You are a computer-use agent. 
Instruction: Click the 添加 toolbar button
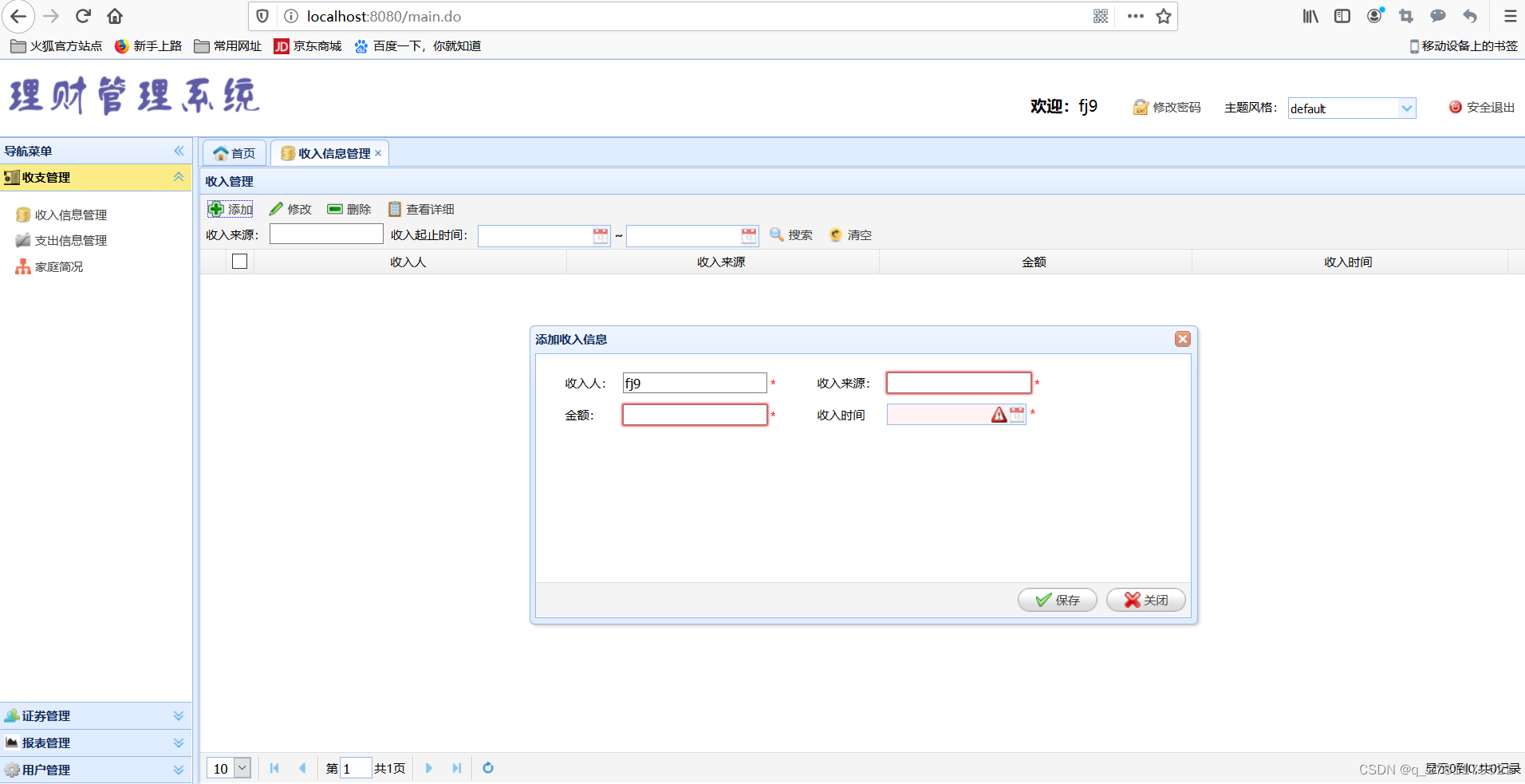pos(231,209)
